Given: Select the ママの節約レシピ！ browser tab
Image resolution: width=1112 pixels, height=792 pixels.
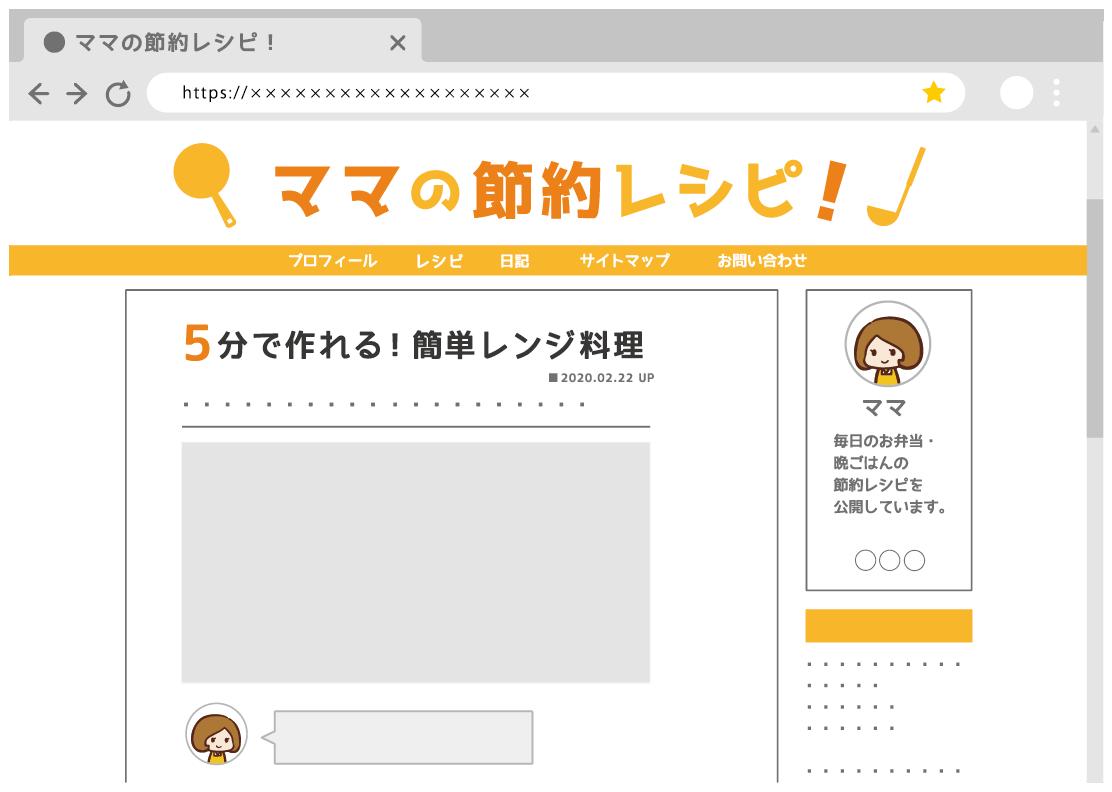Looking at the screenshot, I should [223, 41].
